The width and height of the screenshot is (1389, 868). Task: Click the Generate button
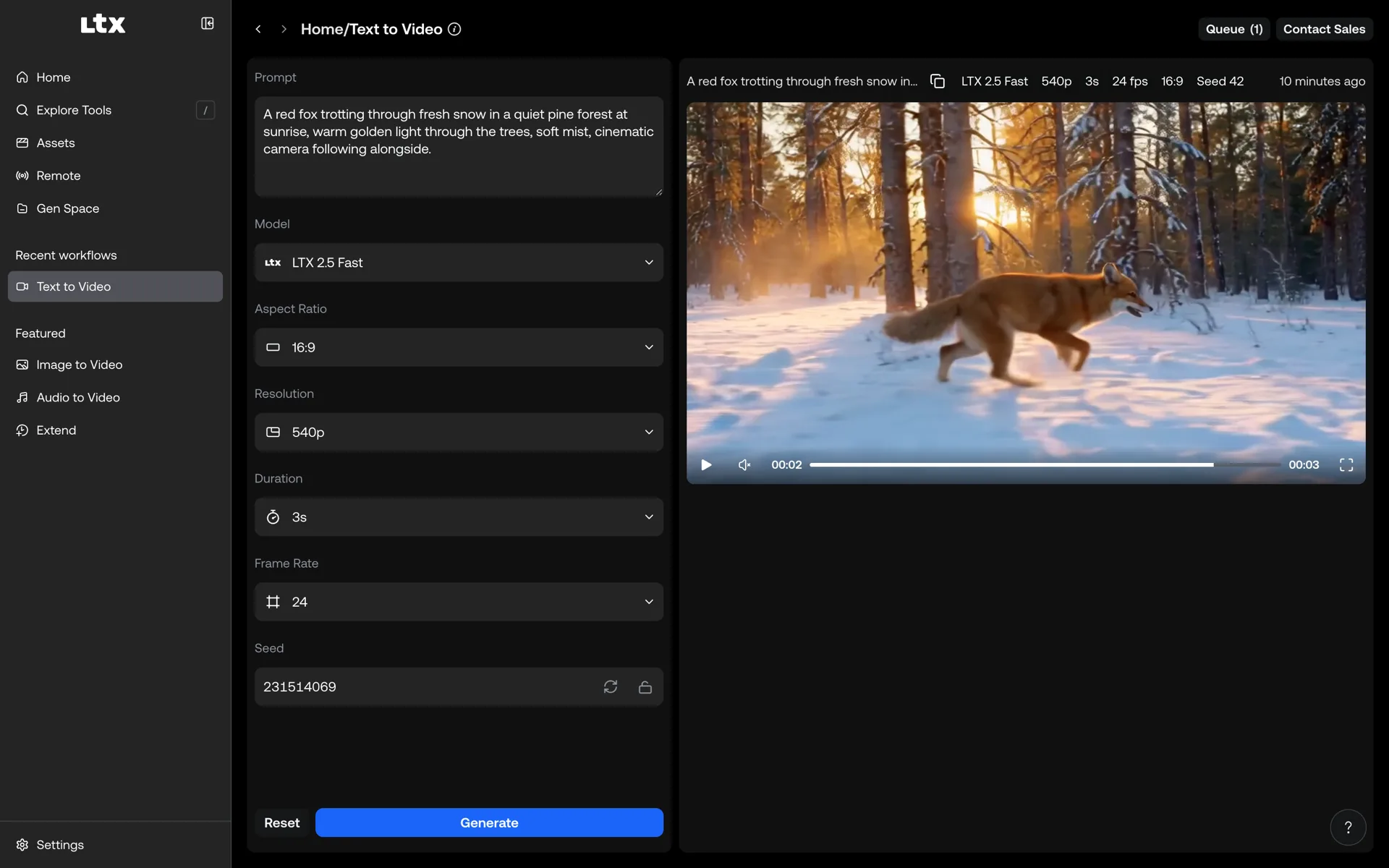tap(489, 822)
